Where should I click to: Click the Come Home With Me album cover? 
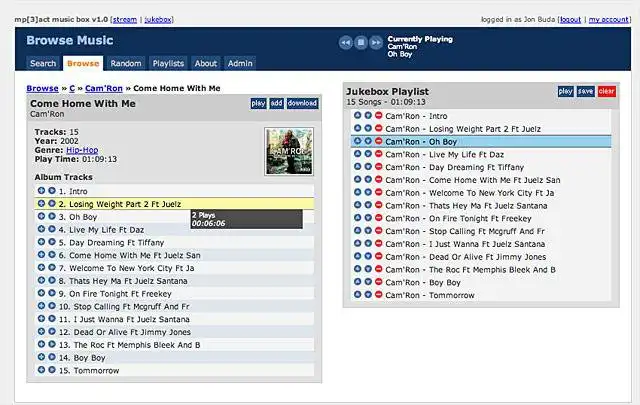pyautogui.click(x=289, y=151)
